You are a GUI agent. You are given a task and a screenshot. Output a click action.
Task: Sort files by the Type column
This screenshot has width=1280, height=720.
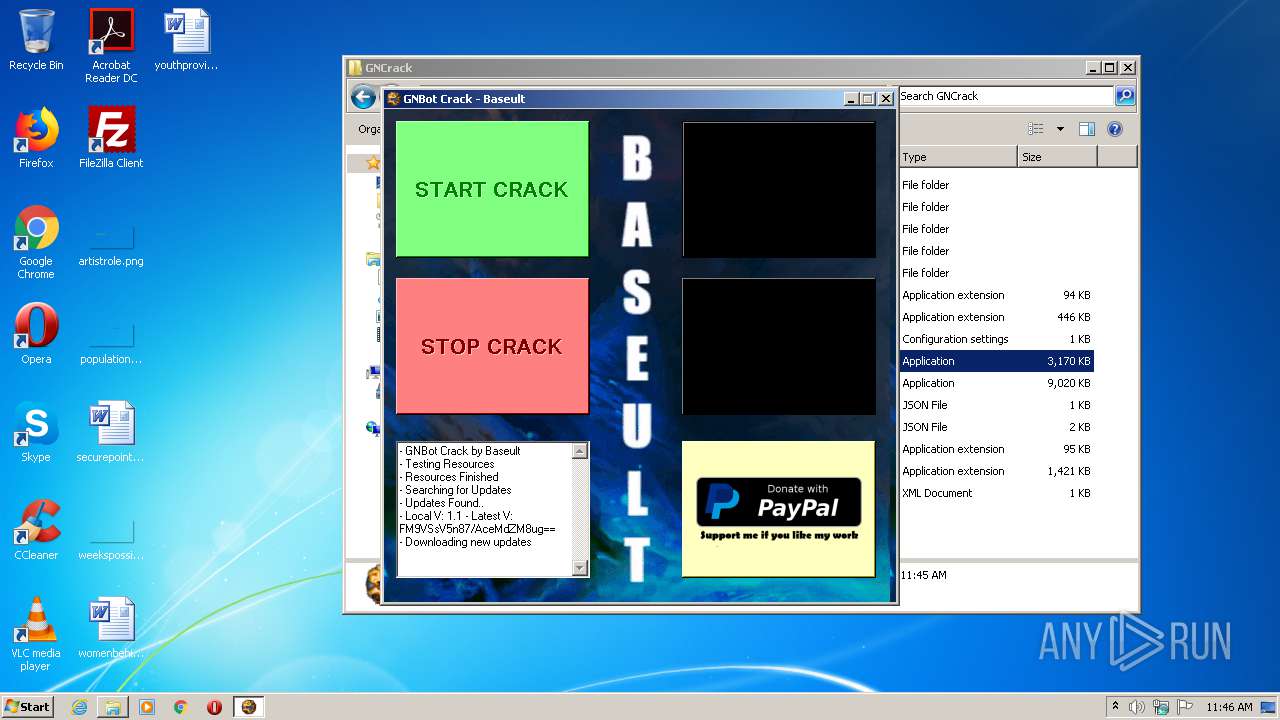[x=957, y=157]
